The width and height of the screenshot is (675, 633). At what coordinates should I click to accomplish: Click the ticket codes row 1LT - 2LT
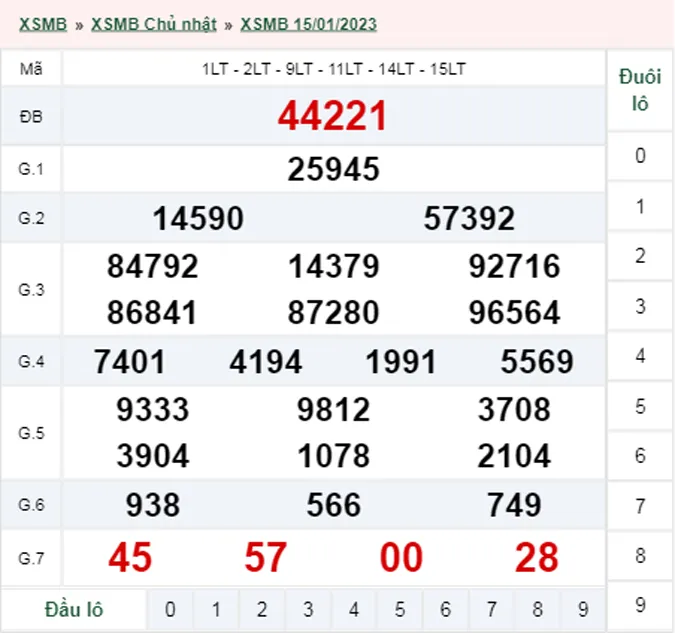333,69
